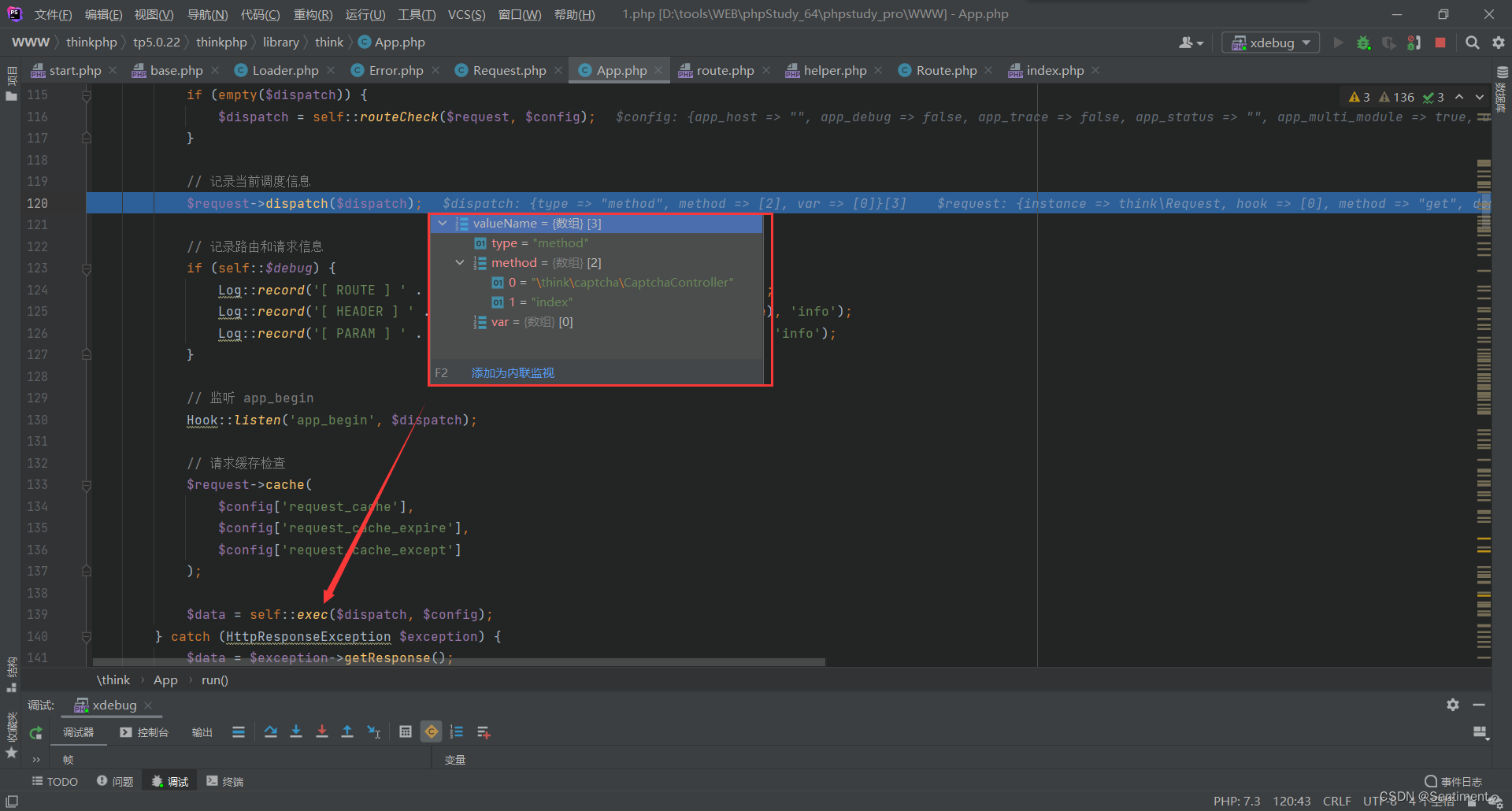Open 终端 terminal tool window
Screen dimensions: 1512x811
225,782
